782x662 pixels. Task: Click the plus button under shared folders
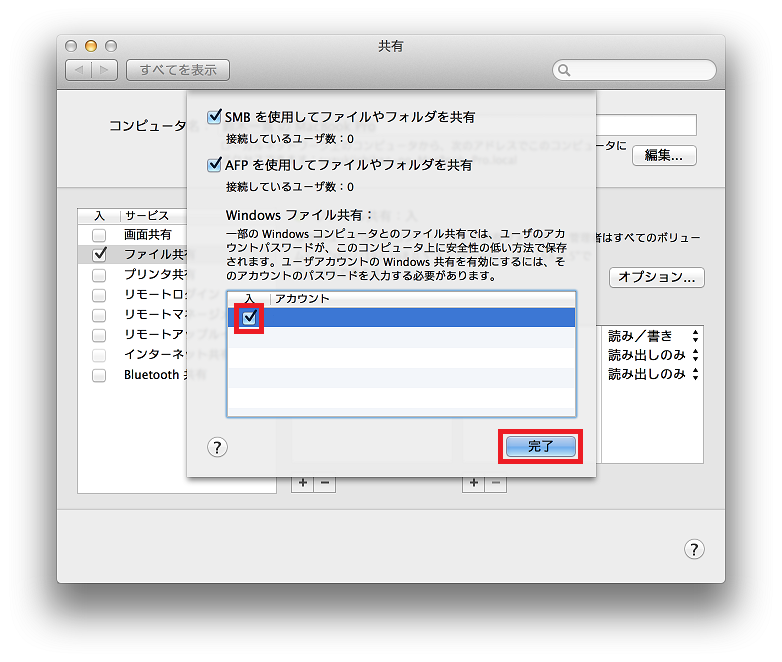302,484
